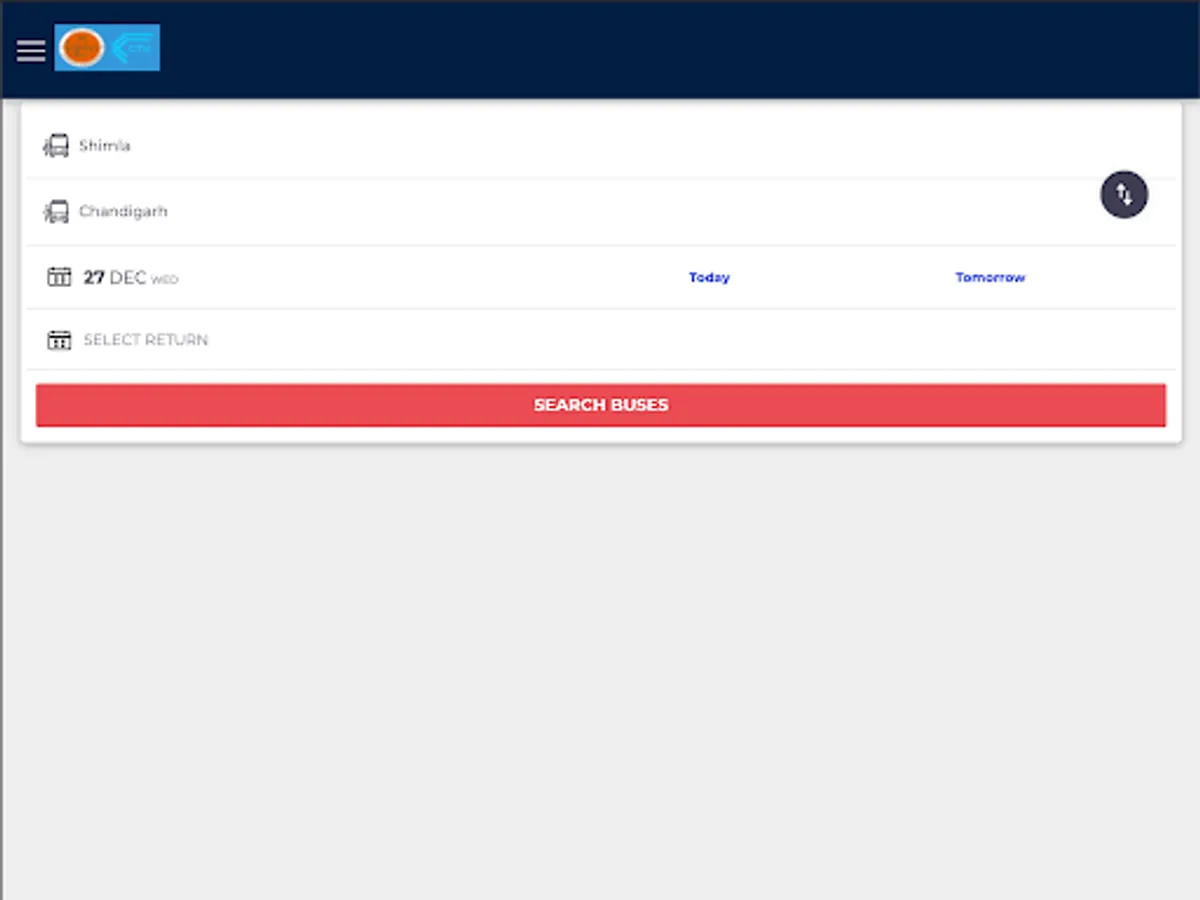Open the sidebar menu from the header

tap(30, 50)
